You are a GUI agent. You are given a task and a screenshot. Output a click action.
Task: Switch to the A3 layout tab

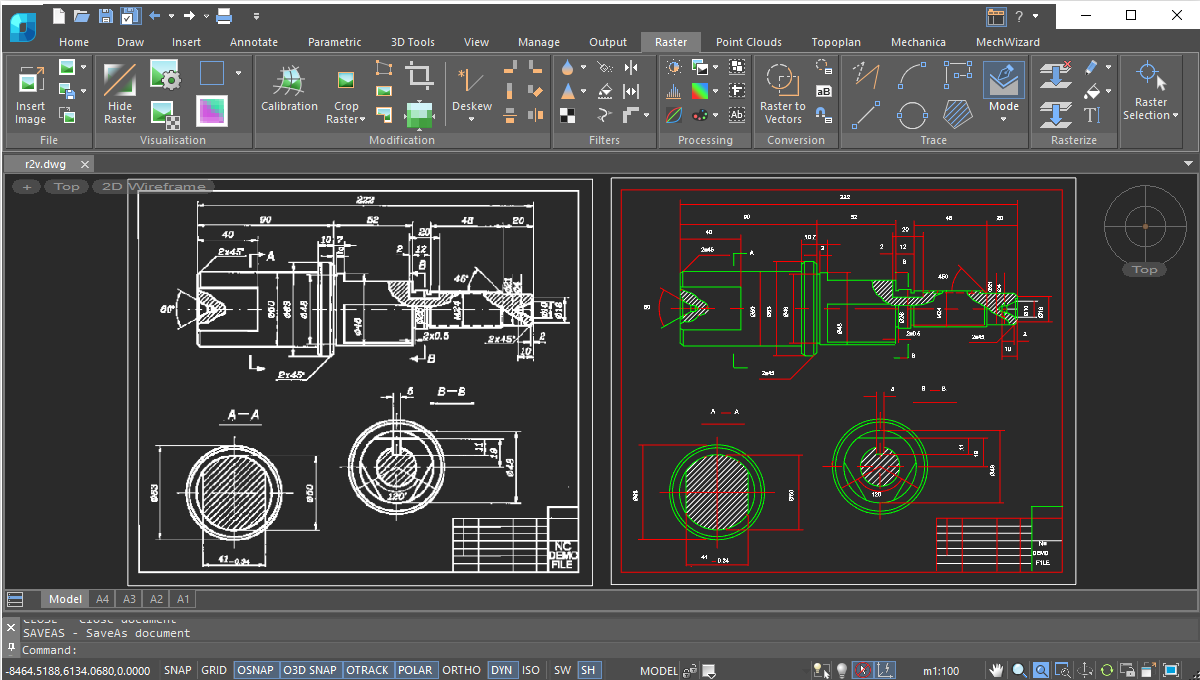[x=129, y=598]
